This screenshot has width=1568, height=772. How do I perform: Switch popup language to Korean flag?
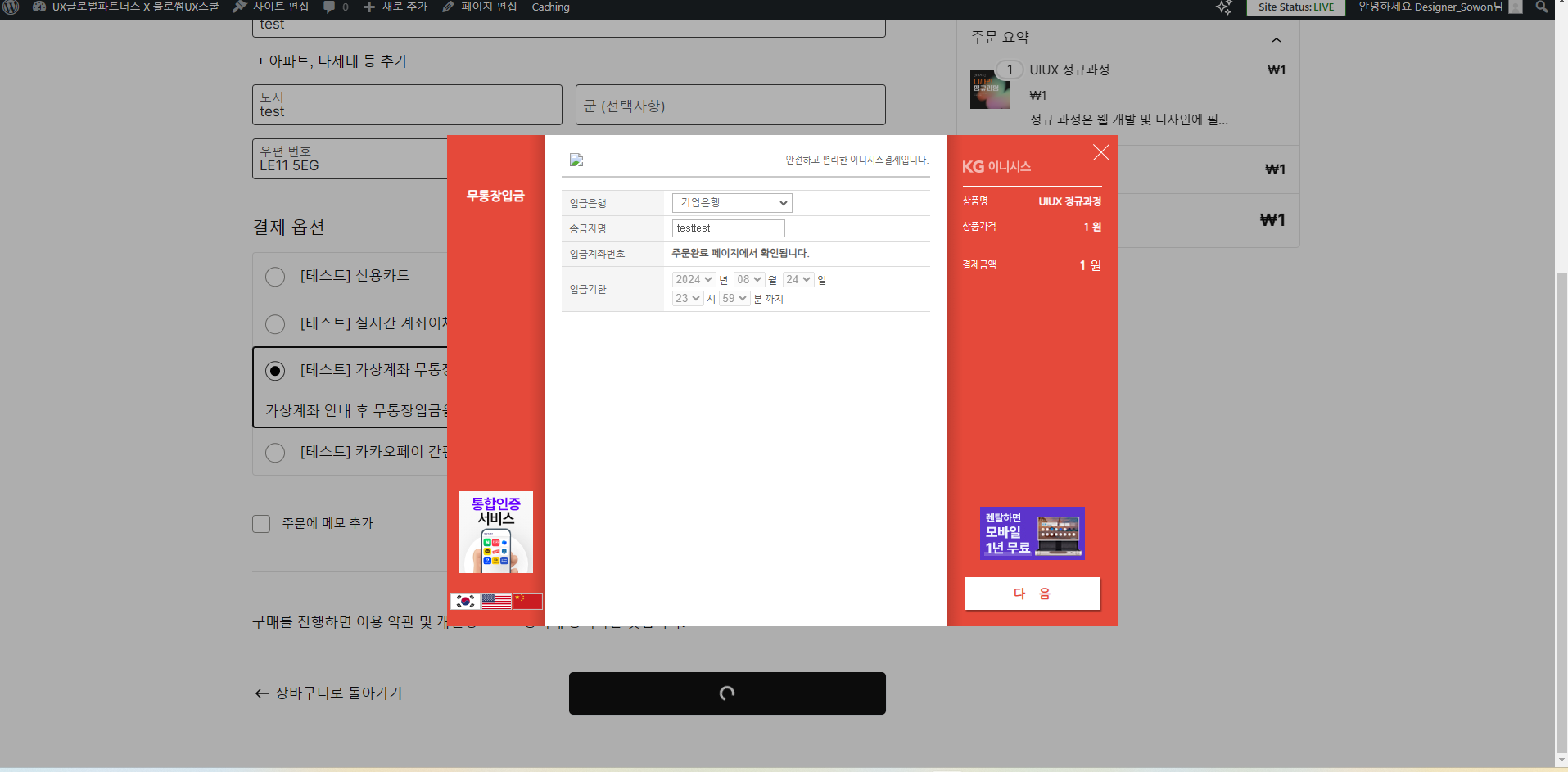465,601
